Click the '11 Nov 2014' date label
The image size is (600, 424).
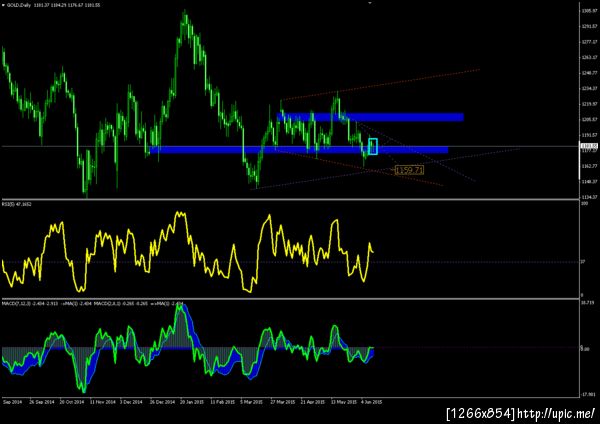(103, 402)
